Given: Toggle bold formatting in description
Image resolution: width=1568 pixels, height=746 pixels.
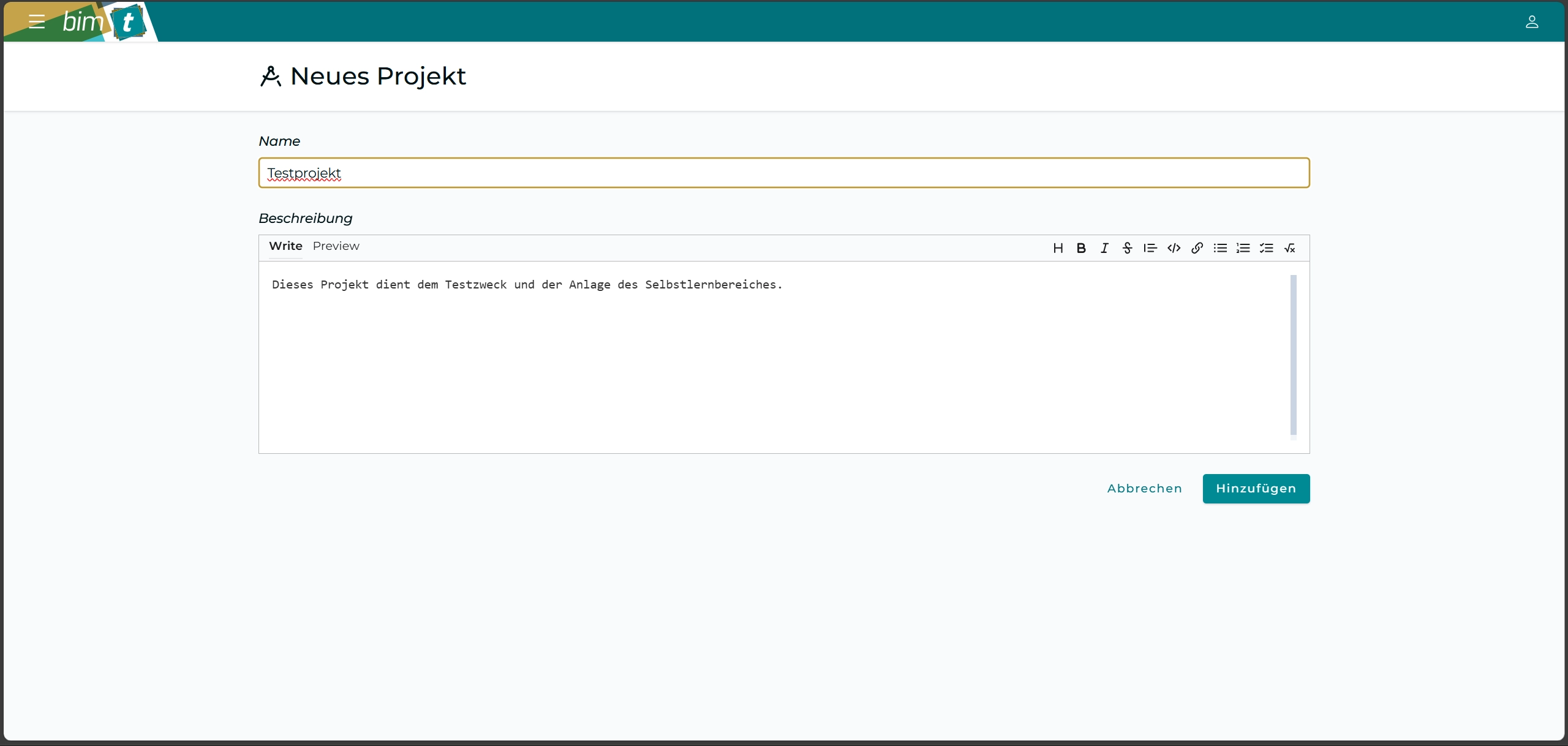Looking at the screenshot, I should pos(1081,248).
